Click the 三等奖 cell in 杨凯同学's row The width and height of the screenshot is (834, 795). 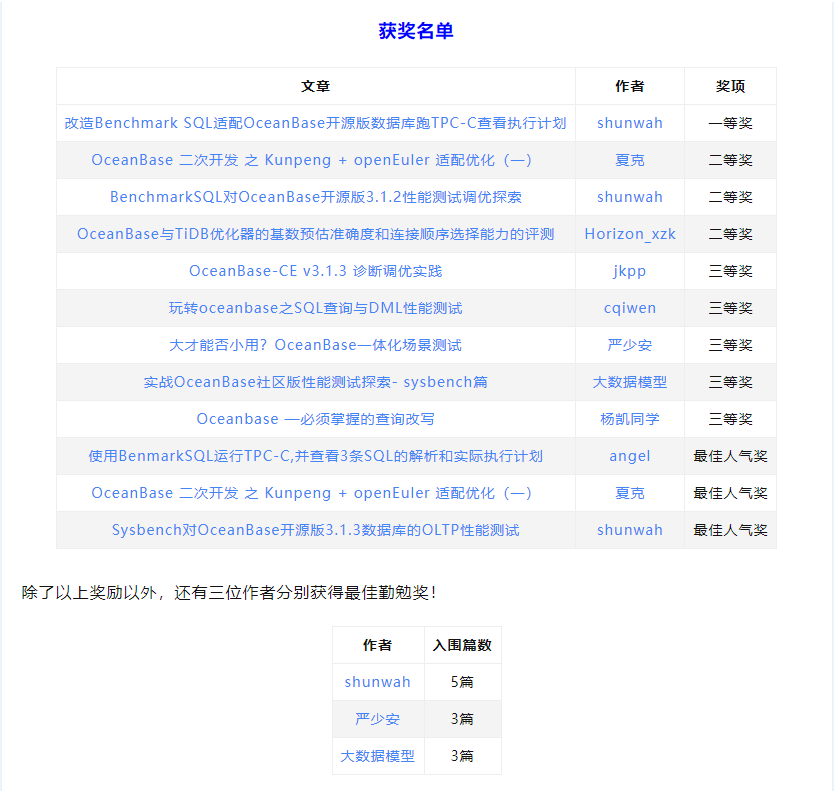[730, 419]
